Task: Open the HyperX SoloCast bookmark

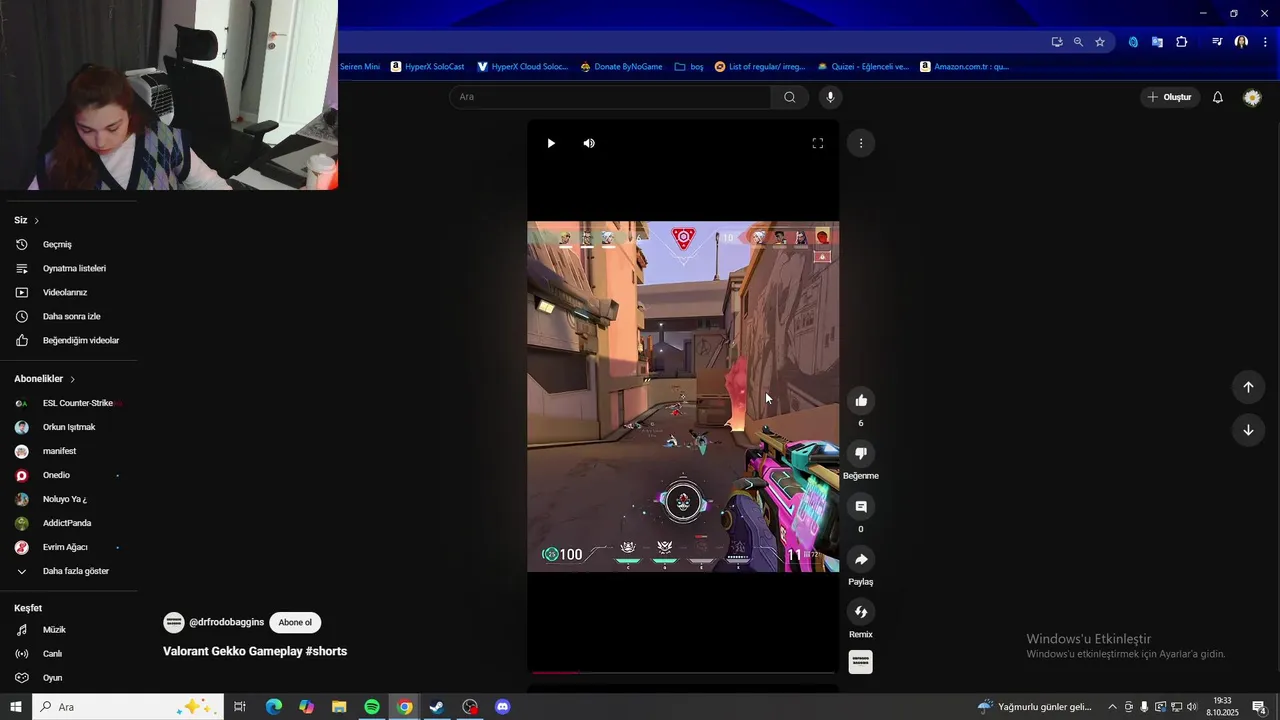Action: click(427, 67)
